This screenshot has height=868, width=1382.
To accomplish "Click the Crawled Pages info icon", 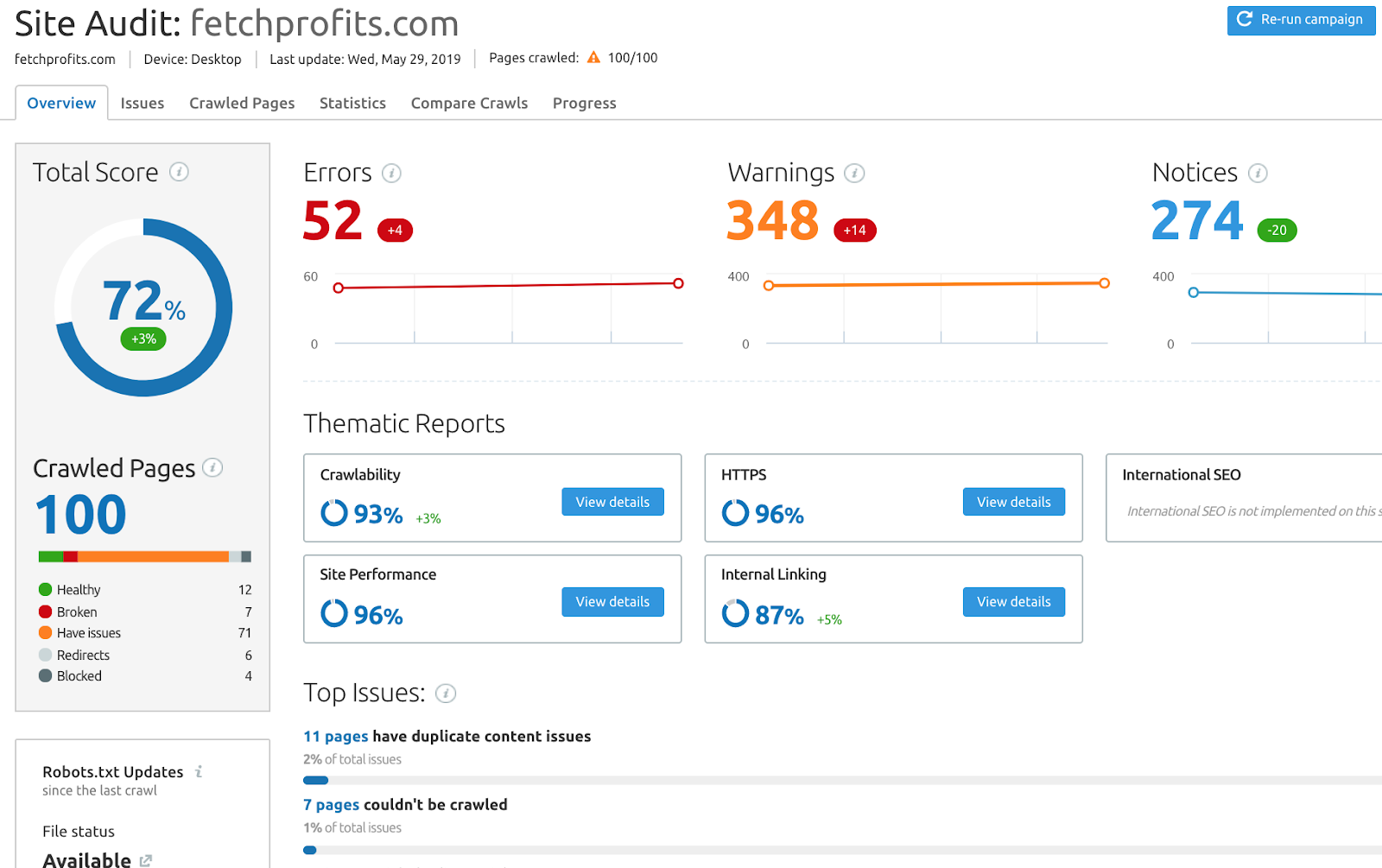I will pyautogui.click(x=212, y=467).
